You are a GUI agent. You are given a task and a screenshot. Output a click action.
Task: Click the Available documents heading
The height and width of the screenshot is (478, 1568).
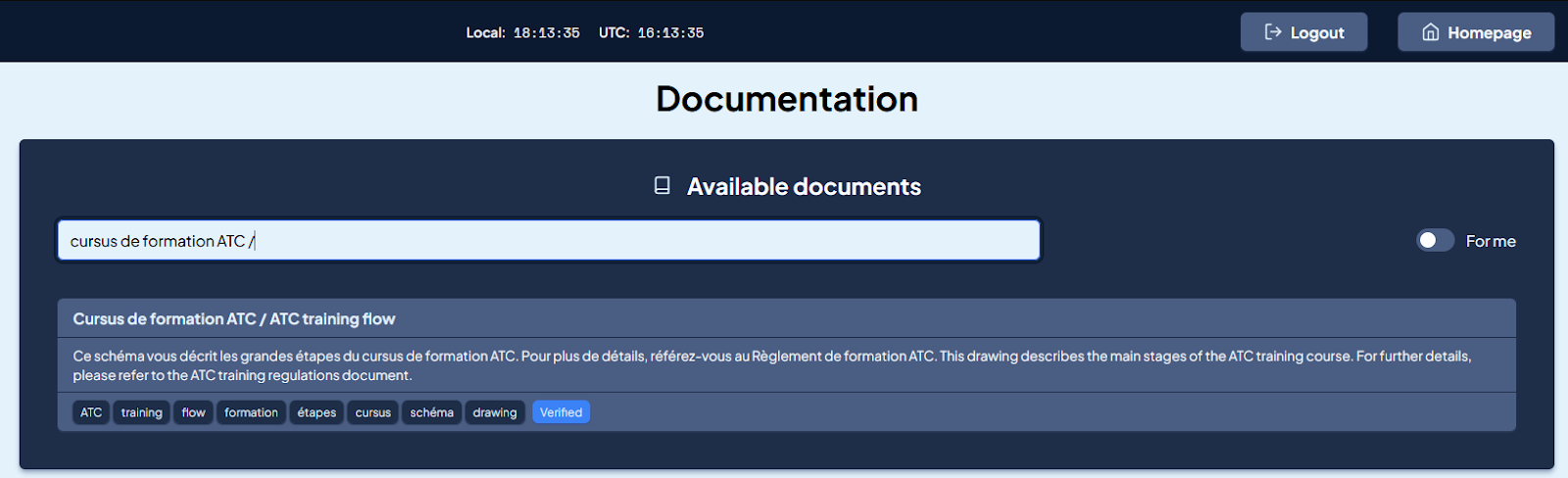click(805, 186)
